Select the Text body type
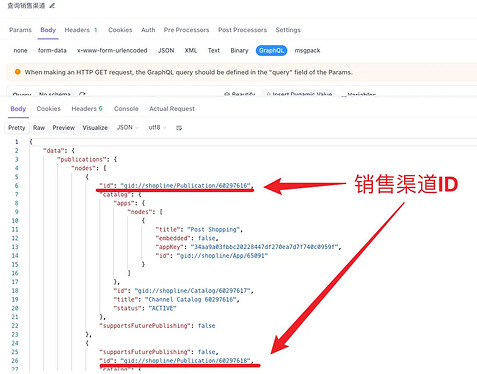 [x=214, y=51]
